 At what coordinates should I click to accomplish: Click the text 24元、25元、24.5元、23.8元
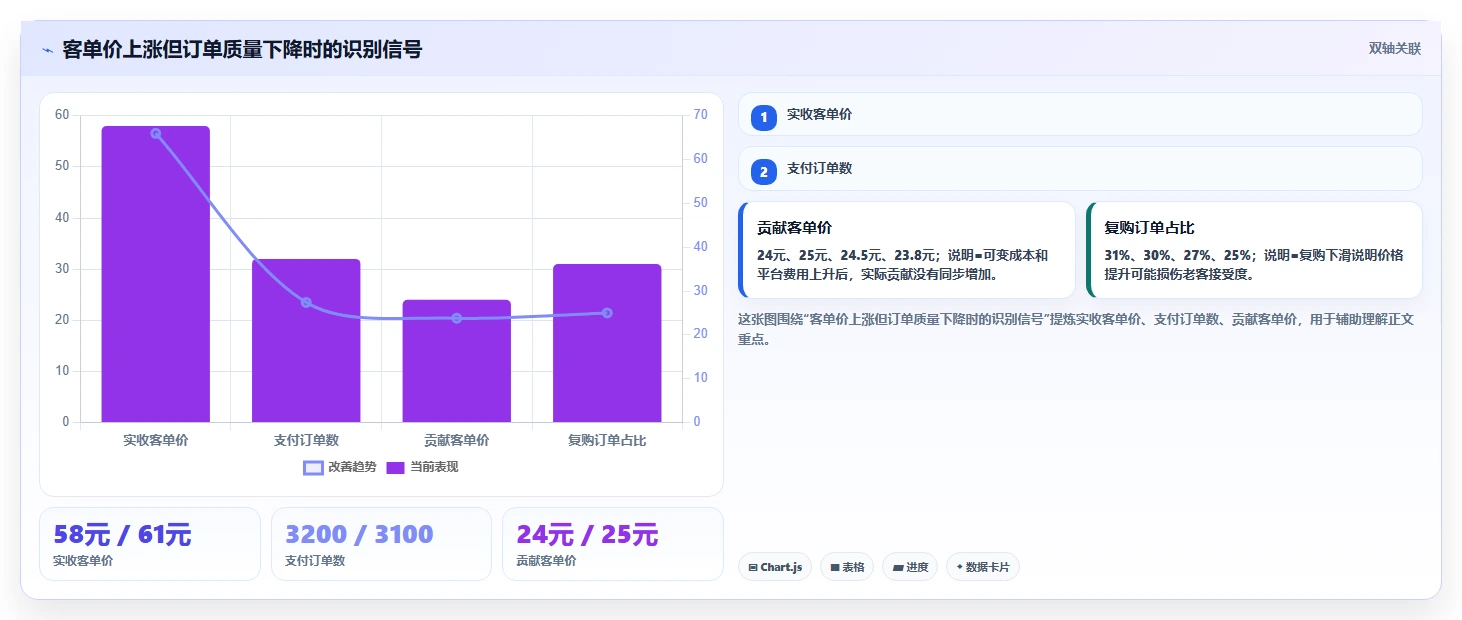click(x=846, y=255)
